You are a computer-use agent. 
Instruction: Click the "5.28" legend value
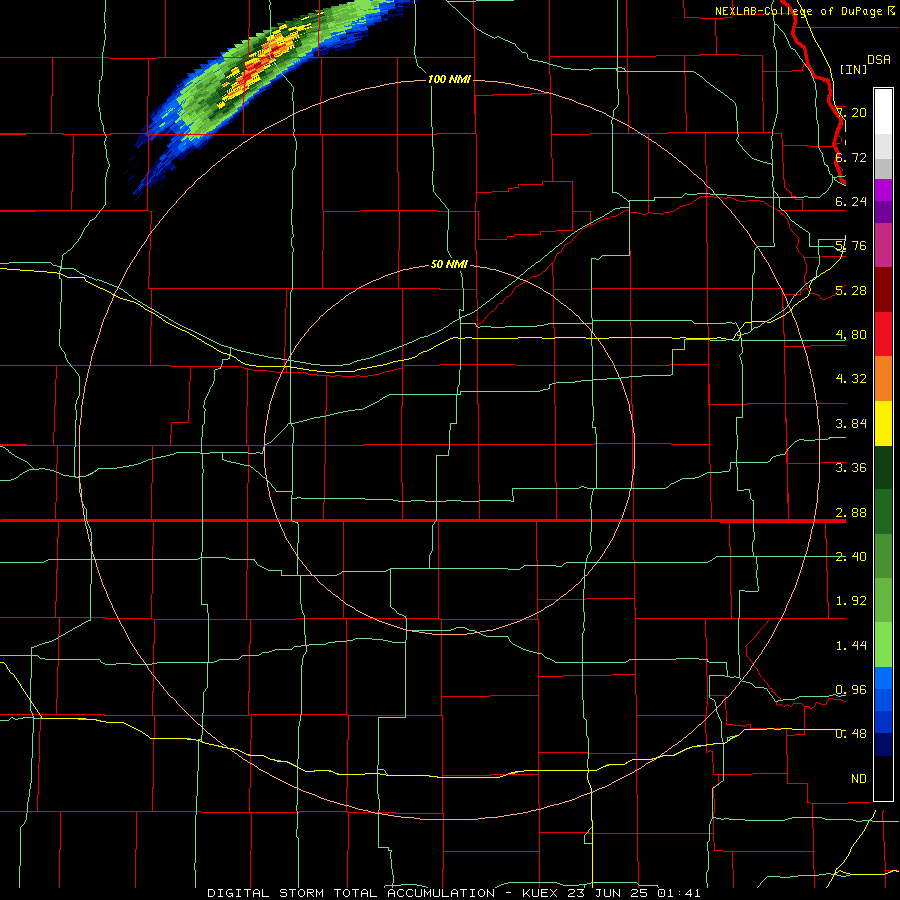point(851,290)
